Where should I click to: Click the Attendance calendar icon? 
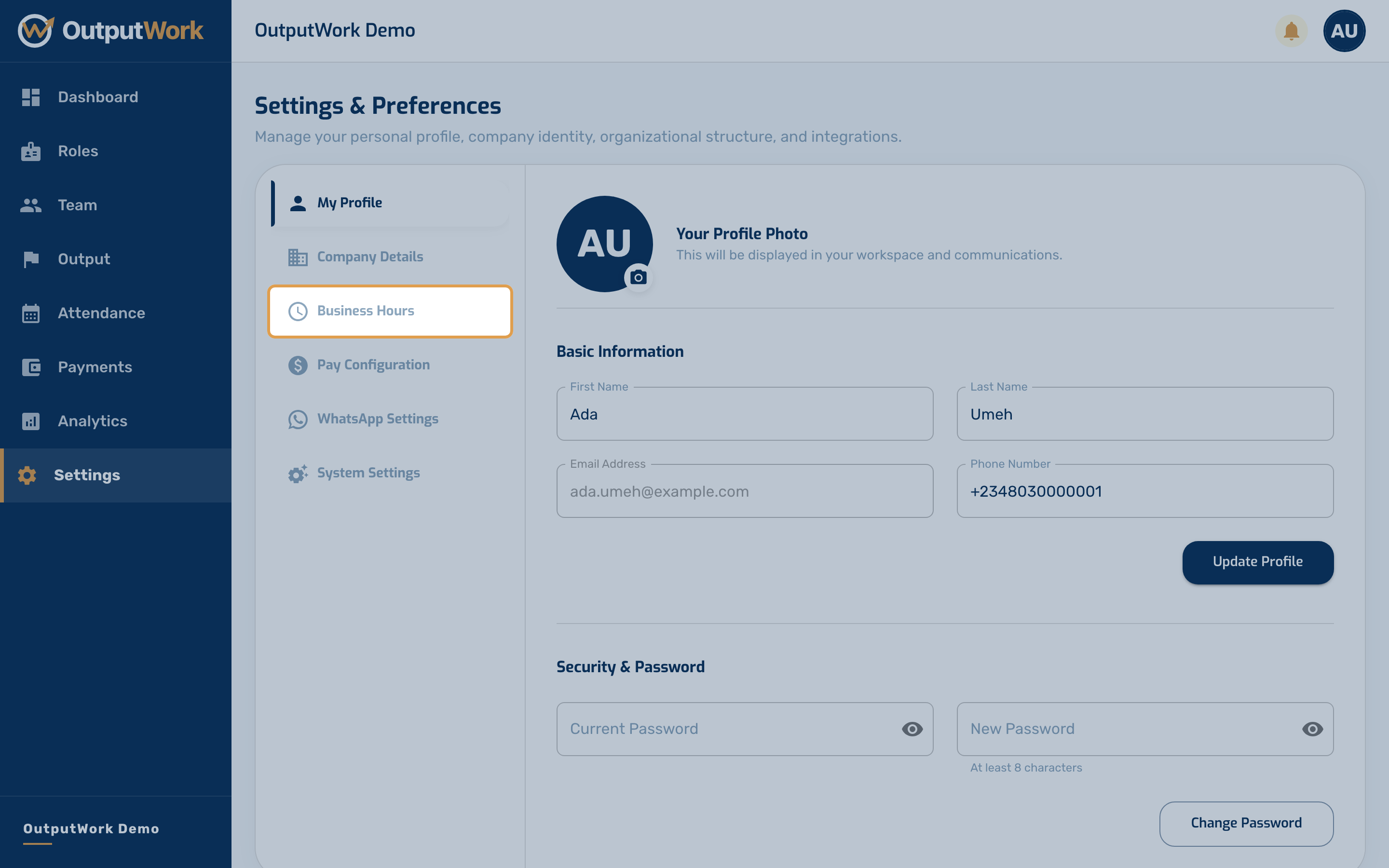31,313
